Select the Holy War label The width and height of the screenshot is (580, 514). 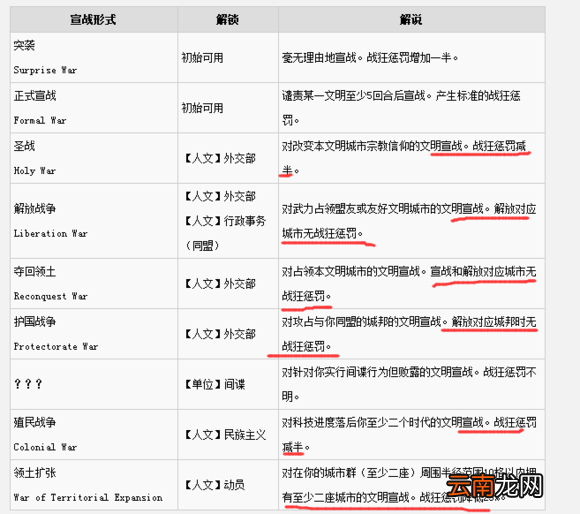(x=35, y=170)
